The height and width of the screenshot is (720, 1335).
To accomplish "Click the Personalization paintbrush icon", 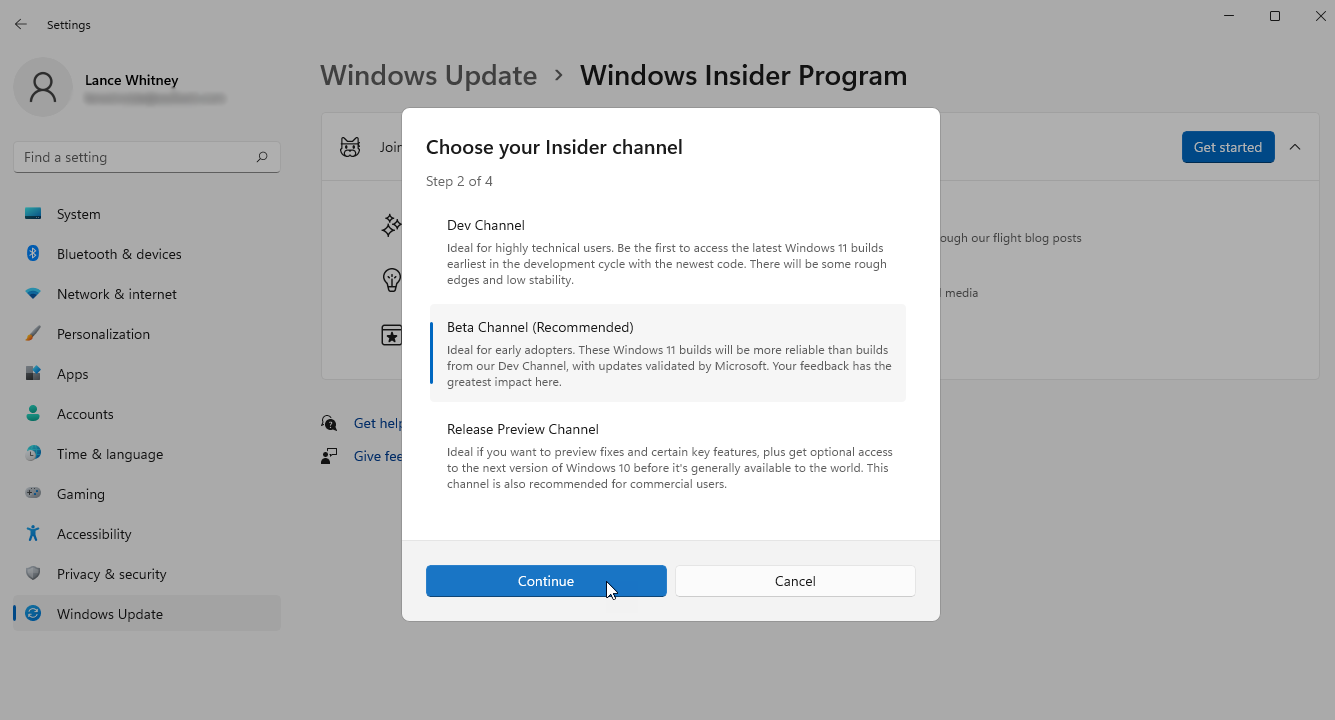I will (x=33, y=334).
